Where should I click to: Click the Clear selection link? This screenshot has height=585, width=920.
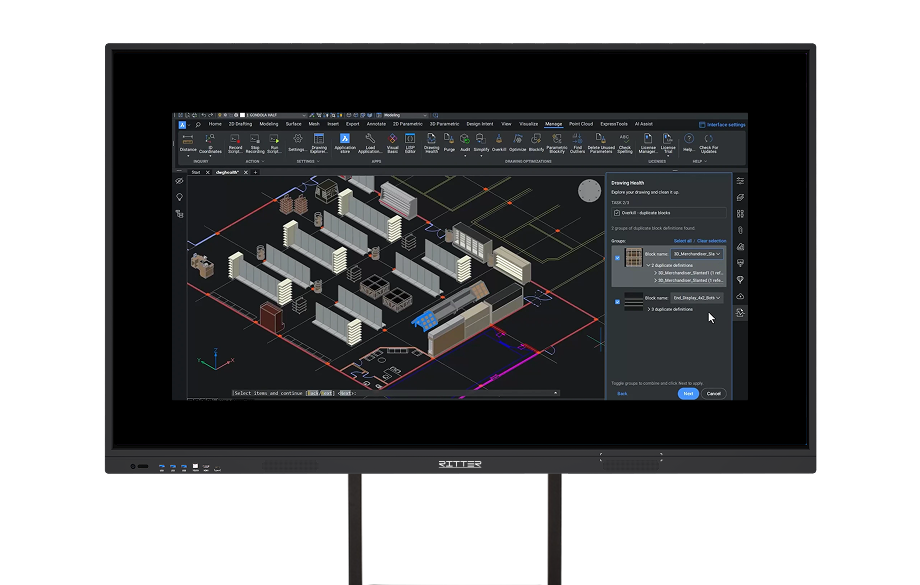pyautogui.click(x=711, y=241)
